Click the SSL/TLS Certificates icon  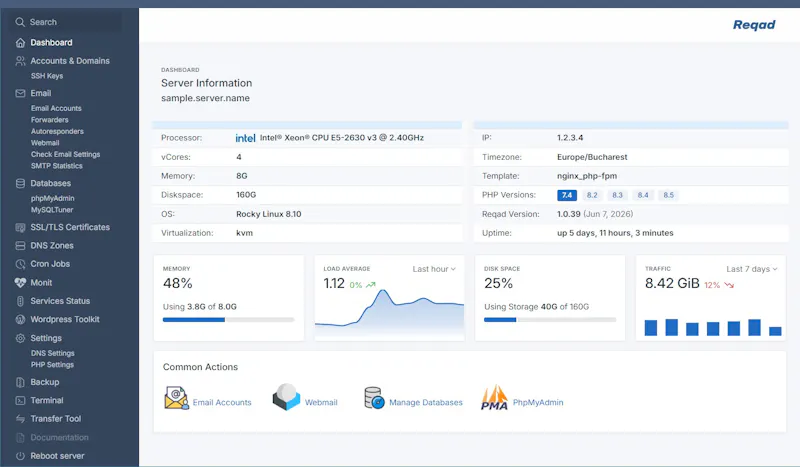tap(20, 228)
